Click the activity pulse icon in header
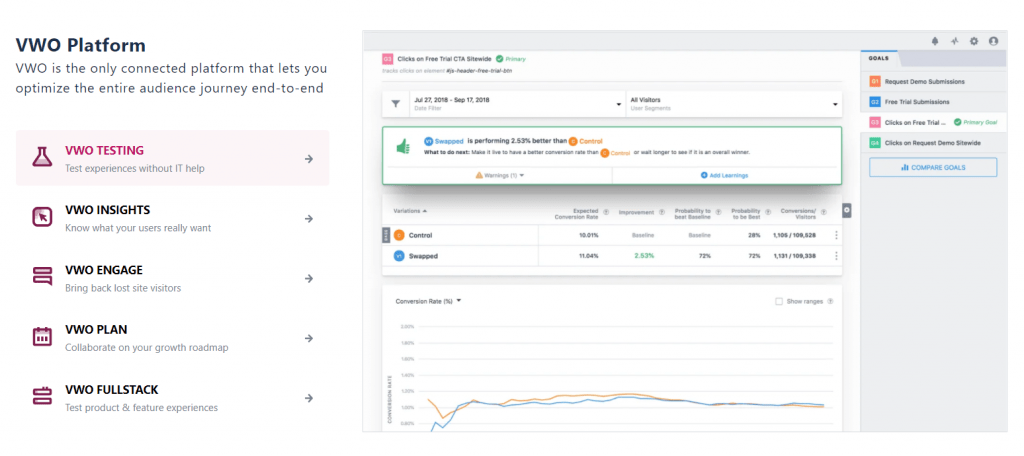The image size is (1024, 456). coord(954,41)
